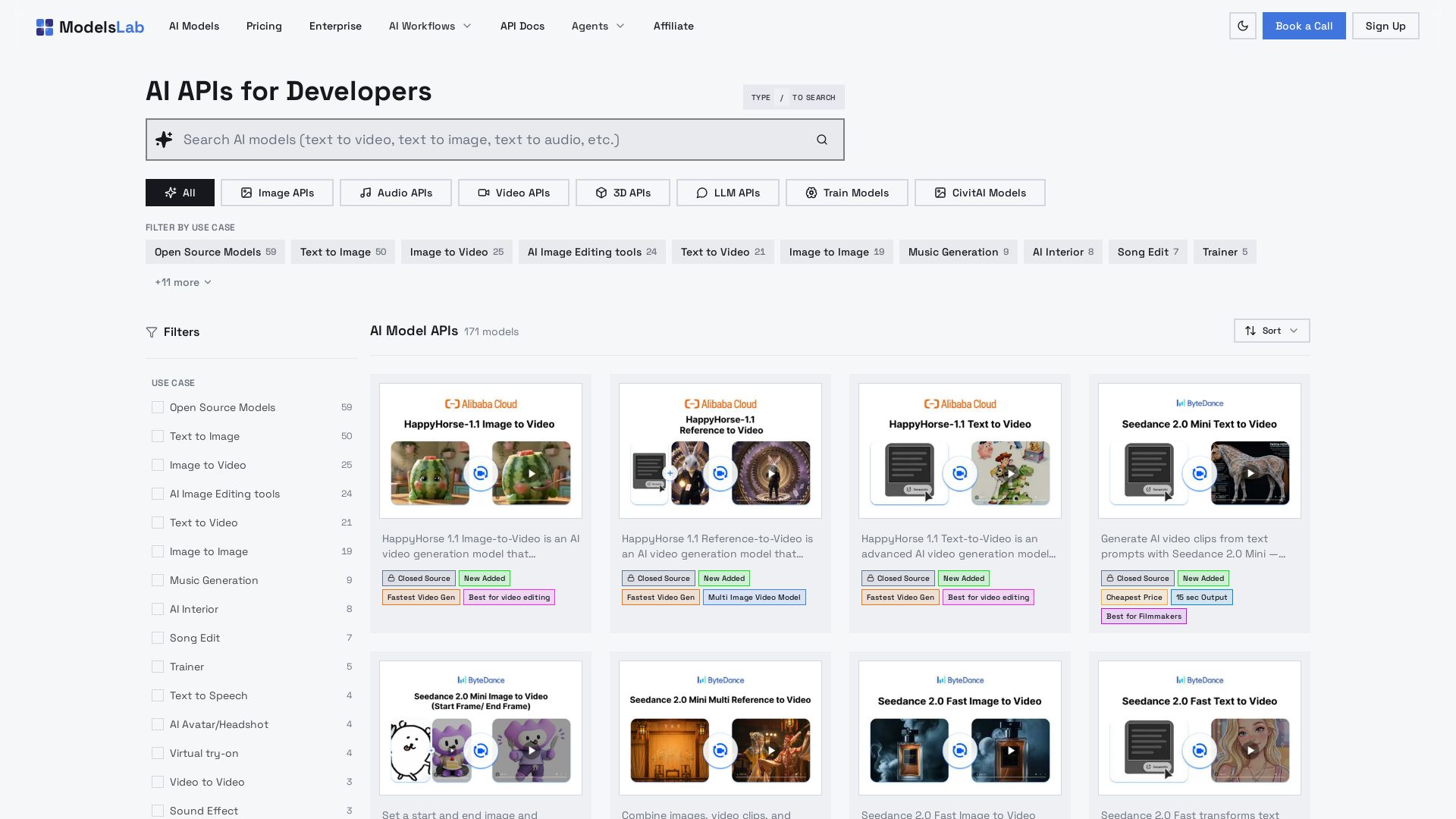Tick the AI Image Editing tools checkbox
This screenshot has height=819, width=1456.
158,494
